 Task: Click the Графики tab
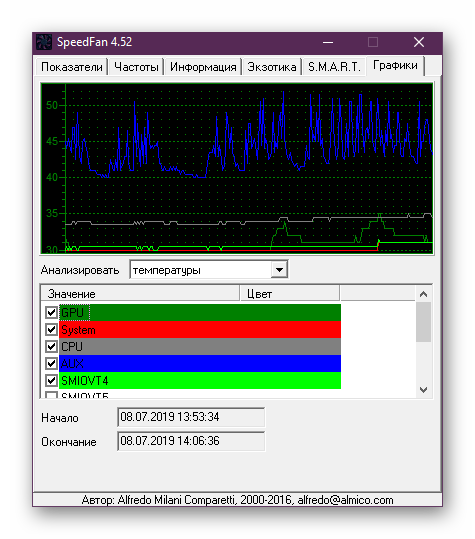pos(395,65)
